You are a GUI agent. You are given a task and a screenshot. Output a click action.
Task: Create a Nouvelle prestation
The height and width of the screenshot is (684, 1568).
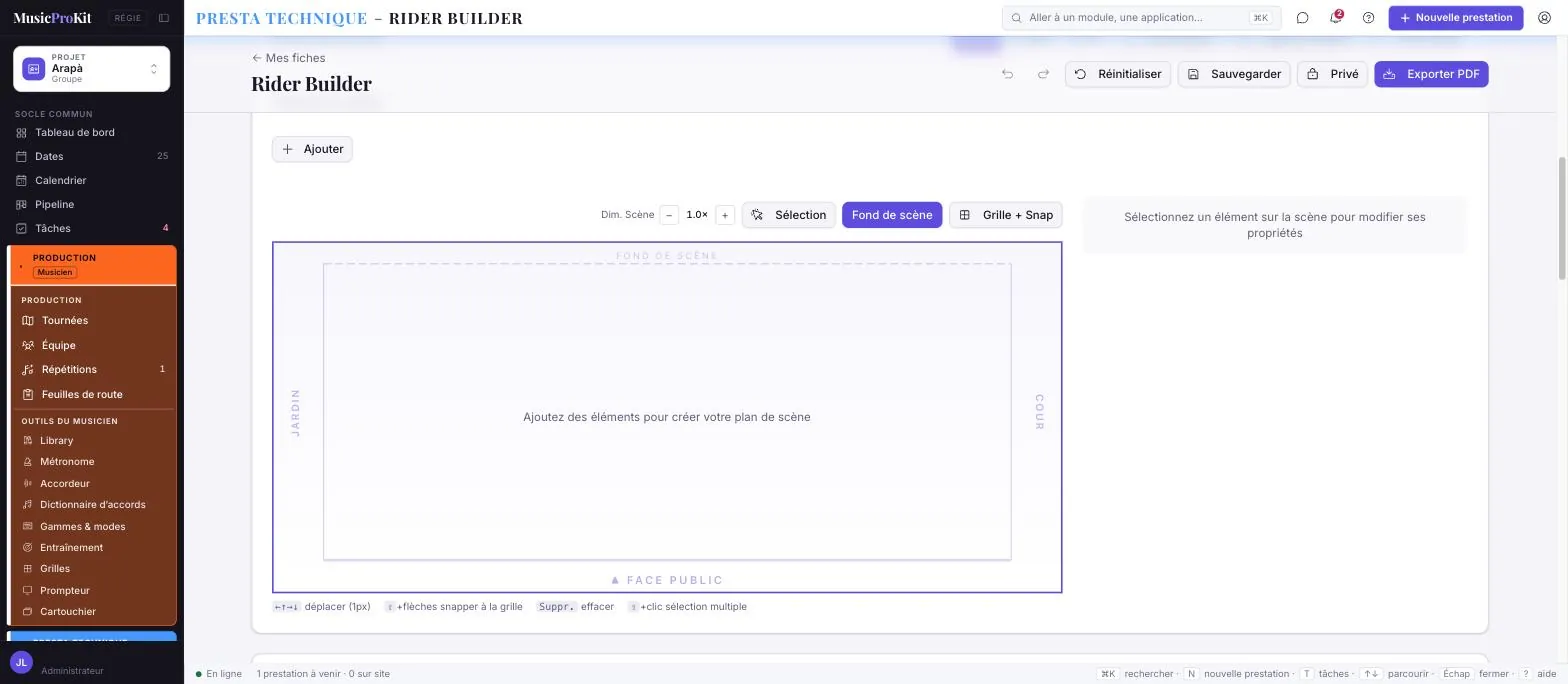click(1455, 18)
